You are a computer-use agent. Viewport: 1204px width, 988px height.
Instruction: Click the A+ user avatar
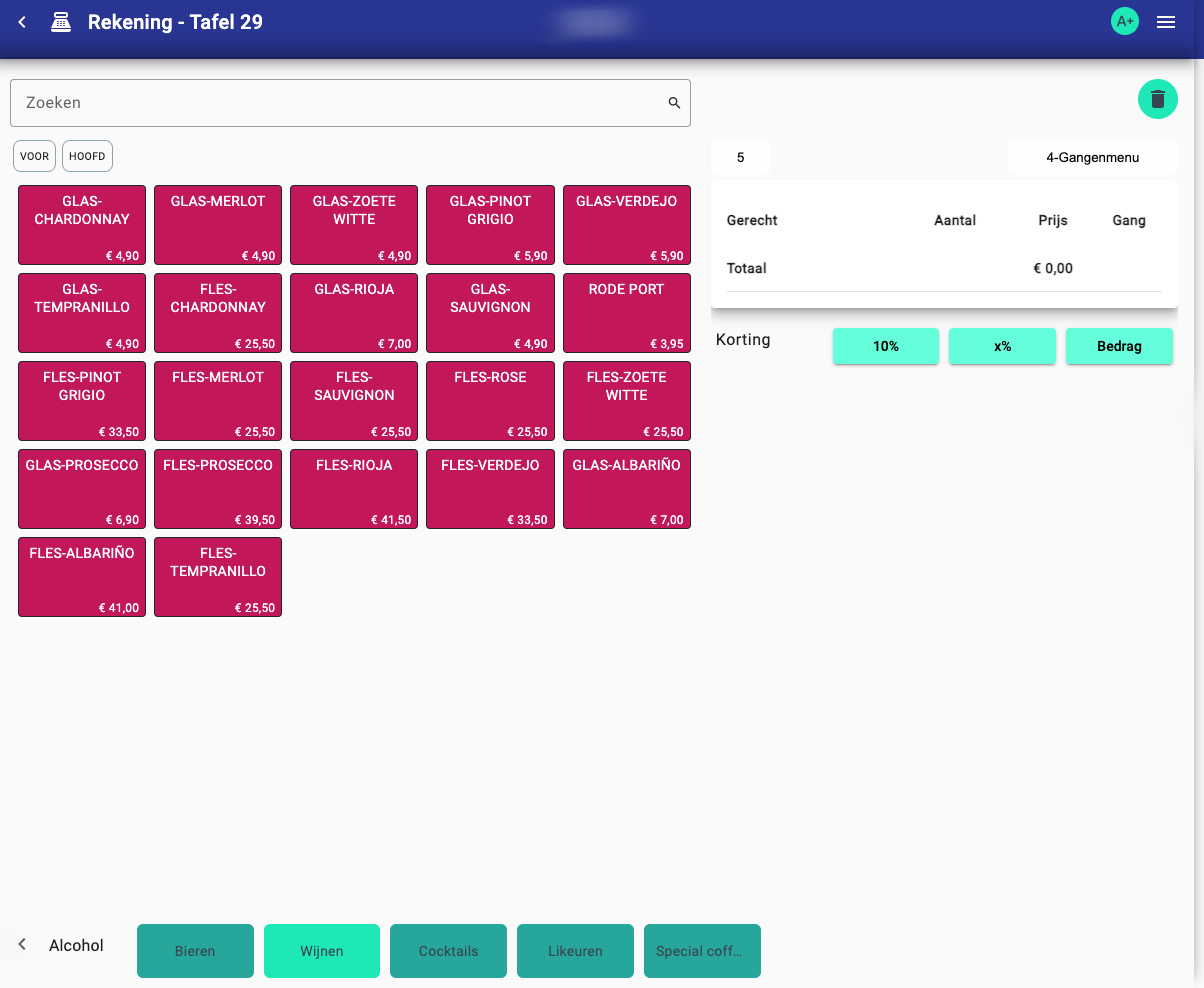coord(1125,22)
